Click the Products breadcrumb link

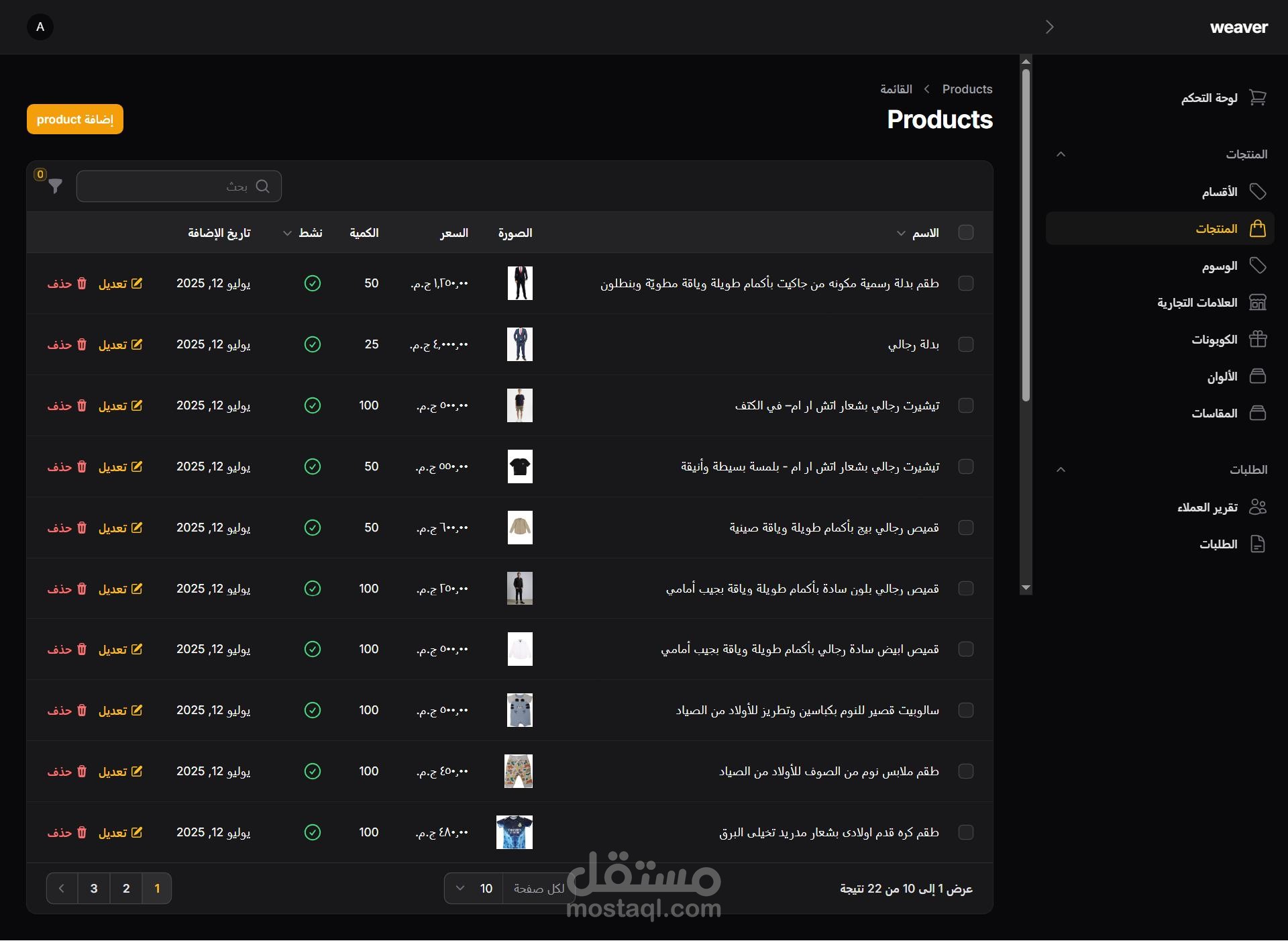(967, 89)
